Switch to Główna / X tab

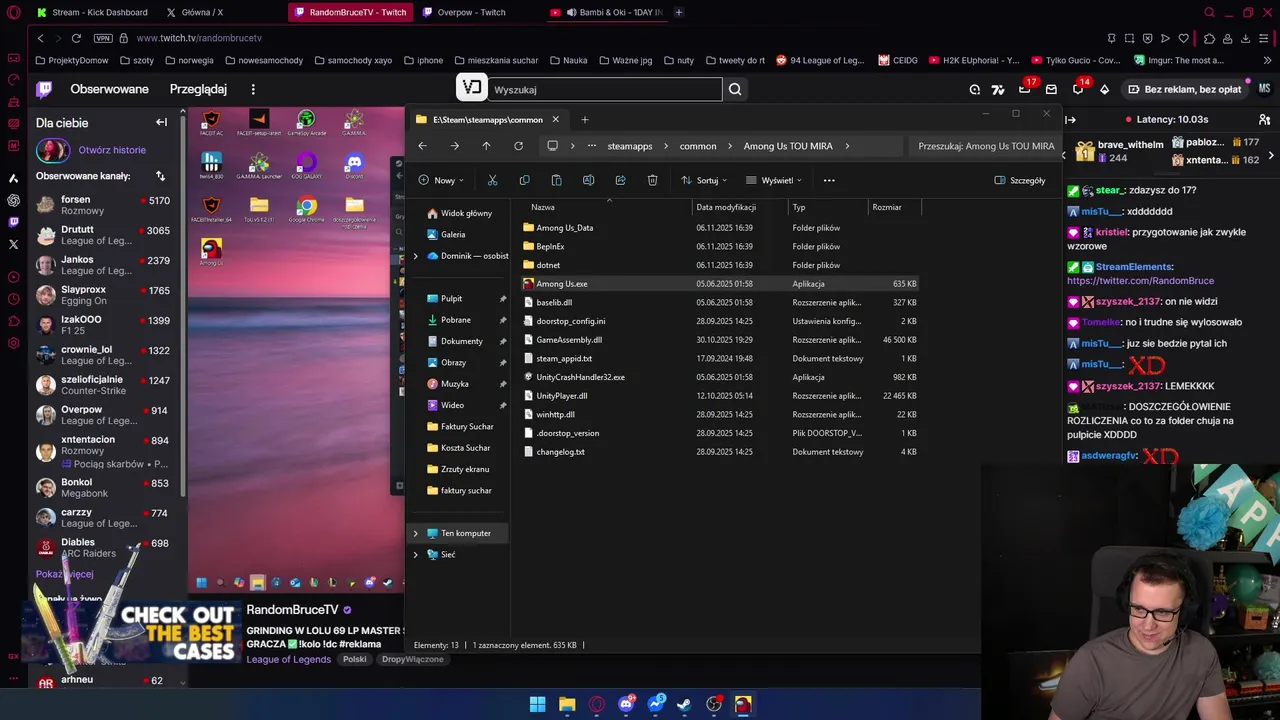click(x=194, y=12)
